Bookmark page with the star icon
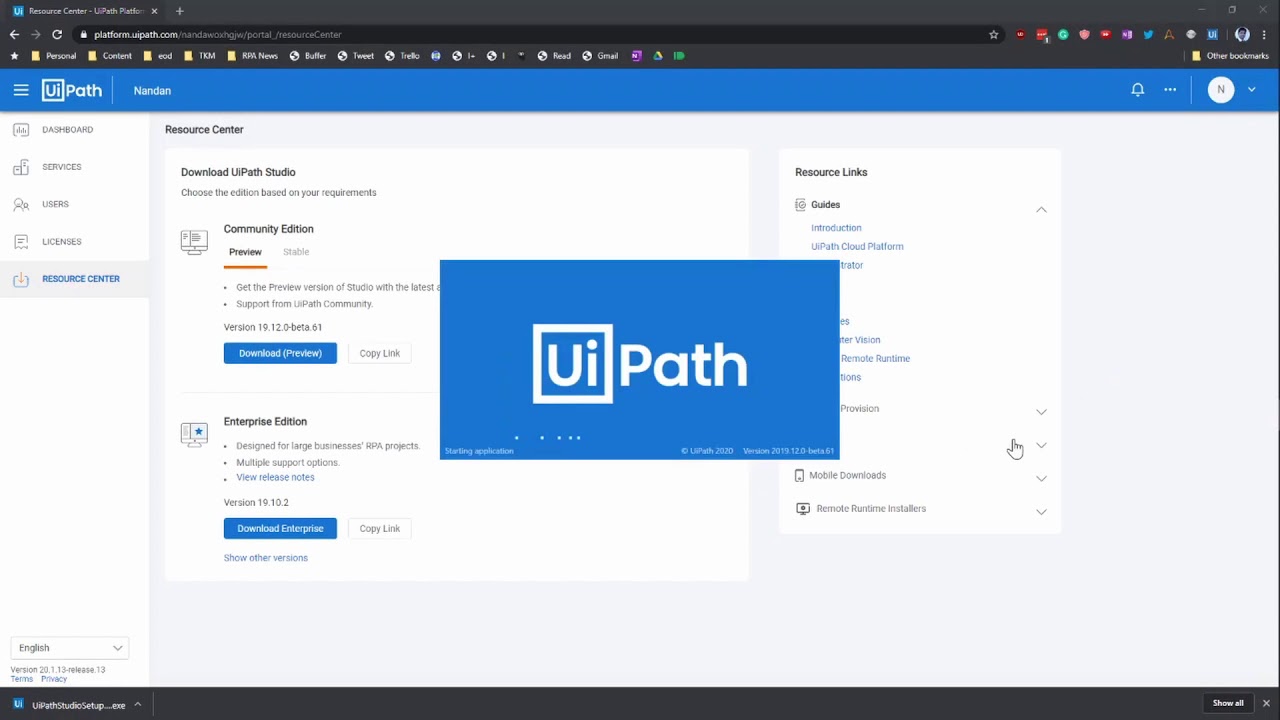Screen dimensions: 1280x720 point(993,34)
